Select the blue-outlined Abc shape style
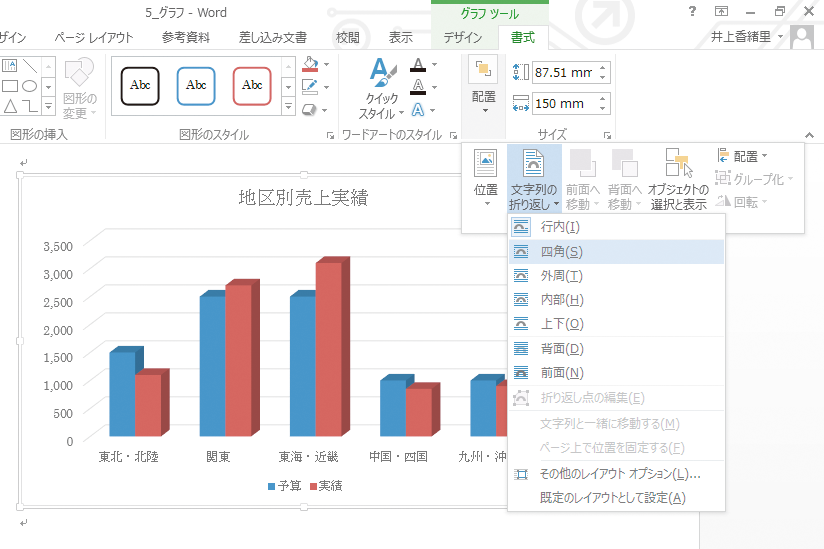Screen dimensions: 824x549 196,86
